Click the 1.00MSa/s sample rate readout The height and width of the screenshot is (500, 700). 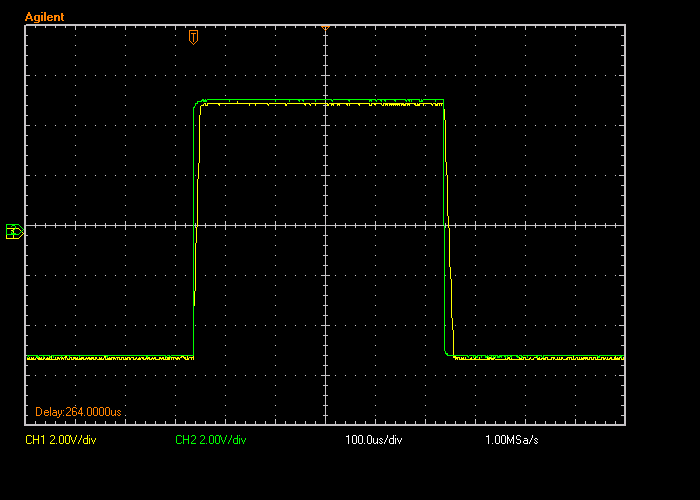pos(512,440)
